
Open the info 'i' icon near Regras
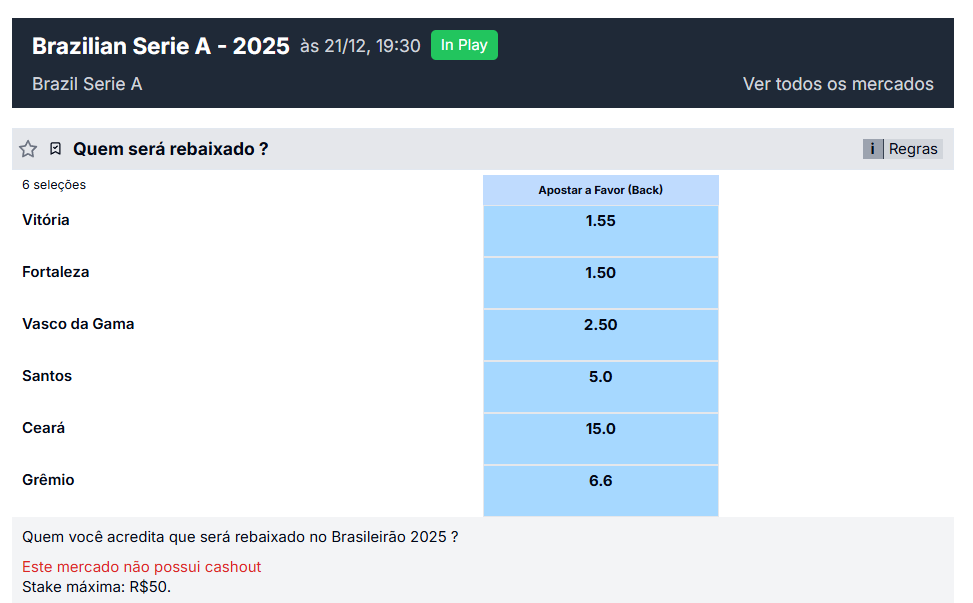(x=872, y=148)
